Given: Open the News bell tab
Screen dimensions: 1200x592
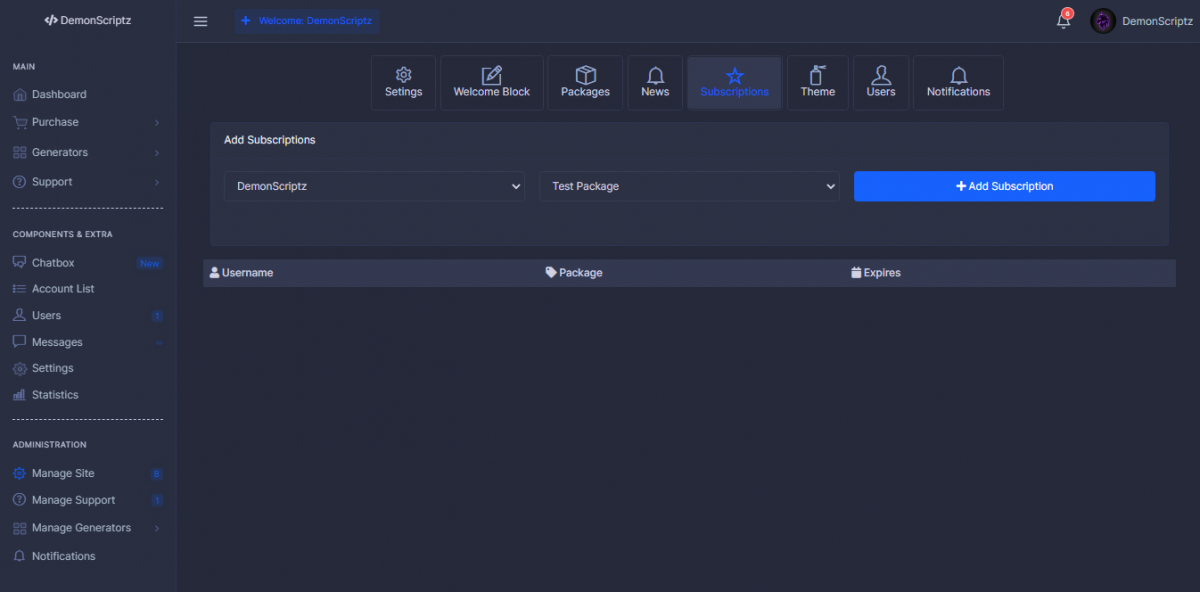Looking at the screenshot, I should click(x=655, y=82).
